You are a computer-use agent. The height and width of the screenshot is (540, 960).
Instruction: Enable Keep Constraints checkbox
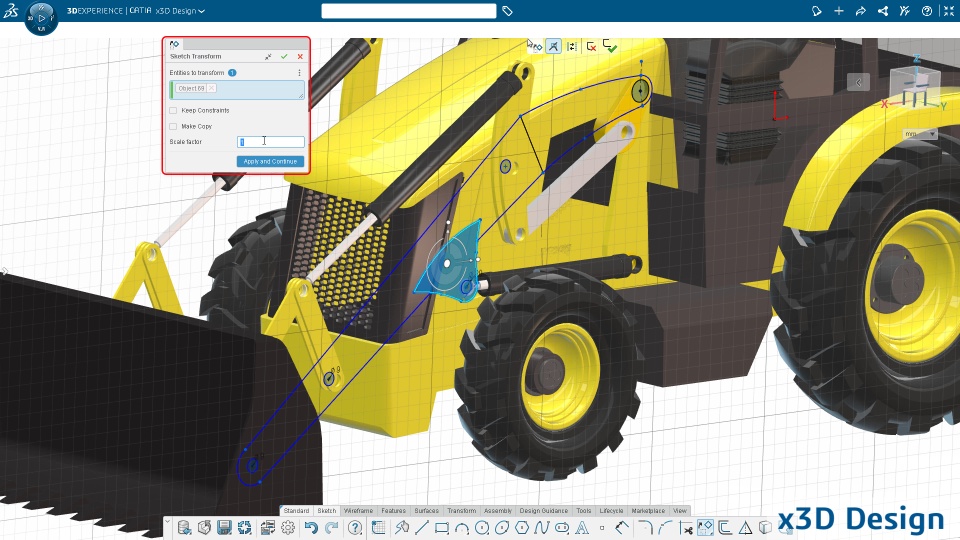point(173,111)
